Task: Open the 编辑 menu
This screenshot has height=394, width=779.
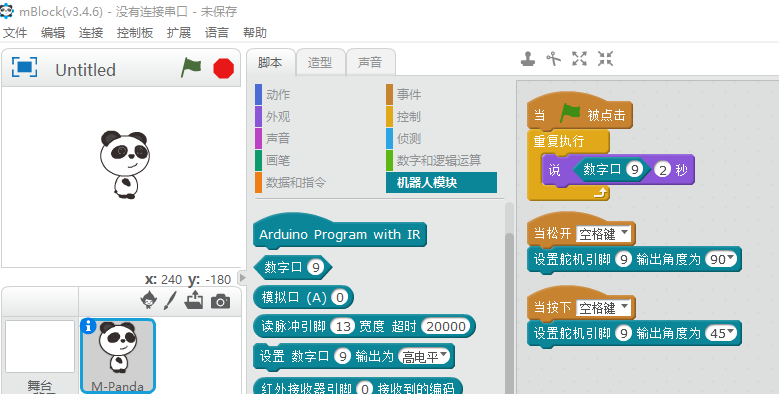Action: (x=53, y=33)
